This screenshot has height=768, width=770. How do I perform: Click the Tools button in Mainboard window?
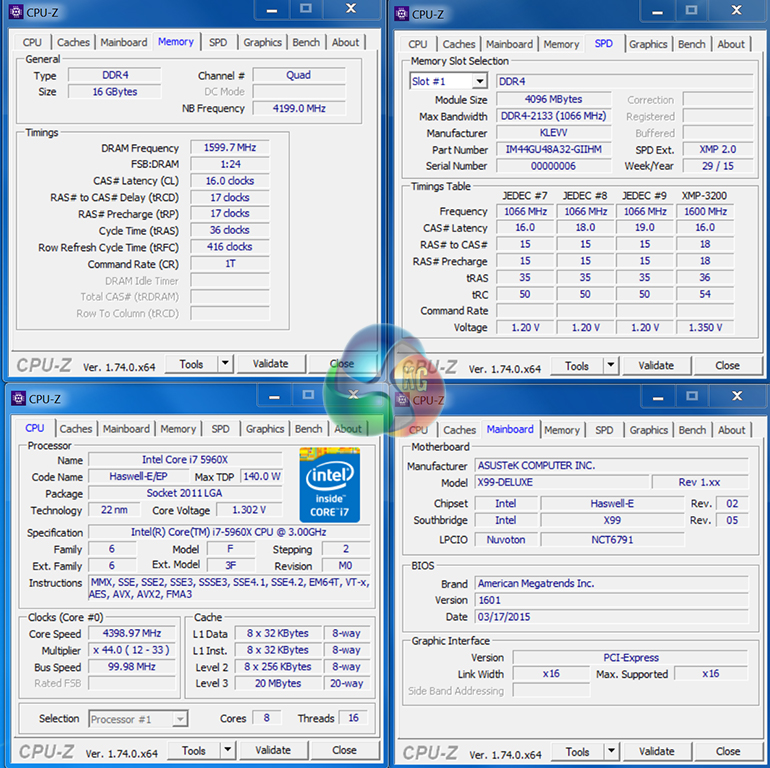pos(578,751)
